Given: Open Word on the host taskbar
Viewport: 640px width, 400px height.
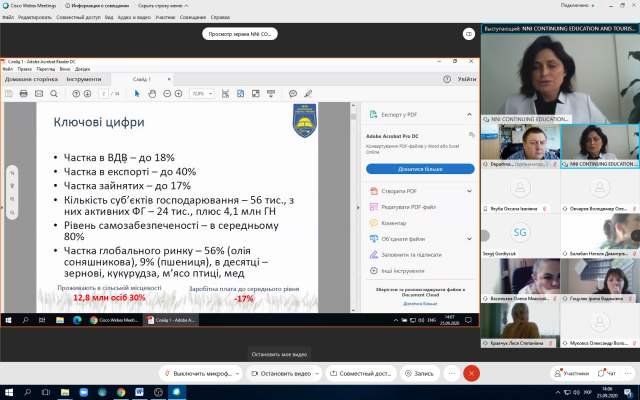Looking at the screenshot, I should tap(140, 393).
